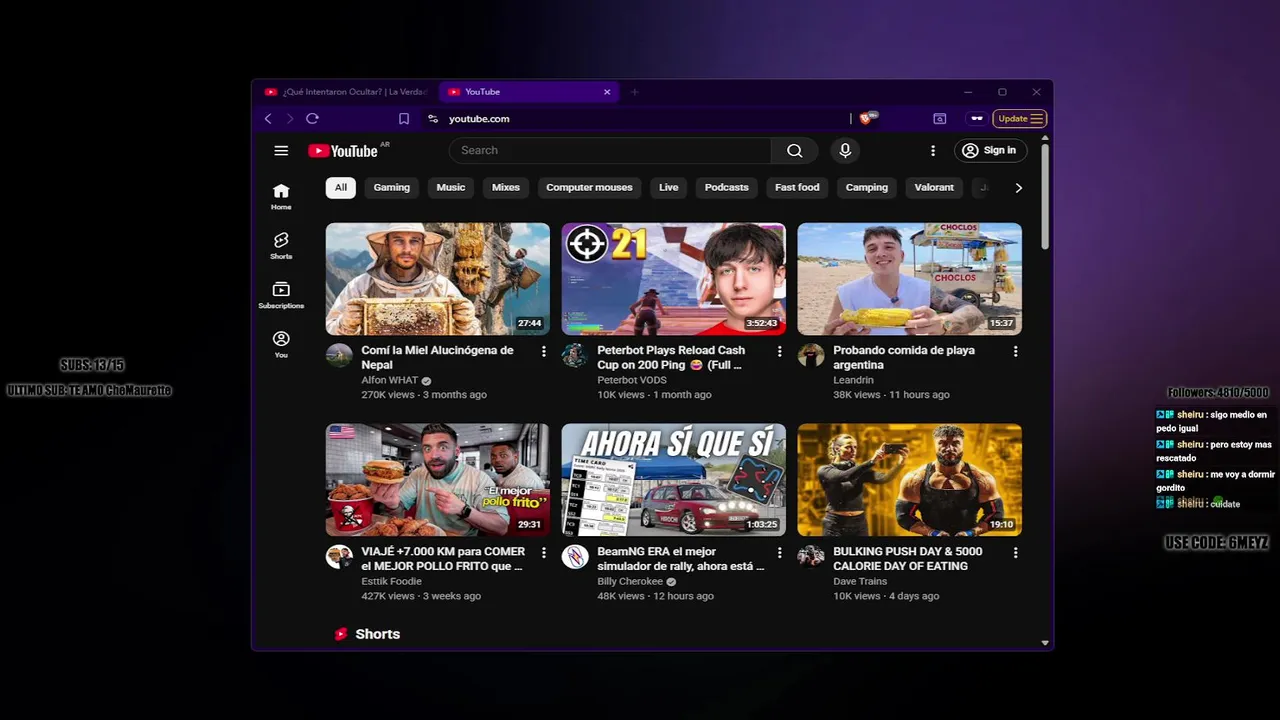Reload the page

pyautogui.click(x=312, y=118)
